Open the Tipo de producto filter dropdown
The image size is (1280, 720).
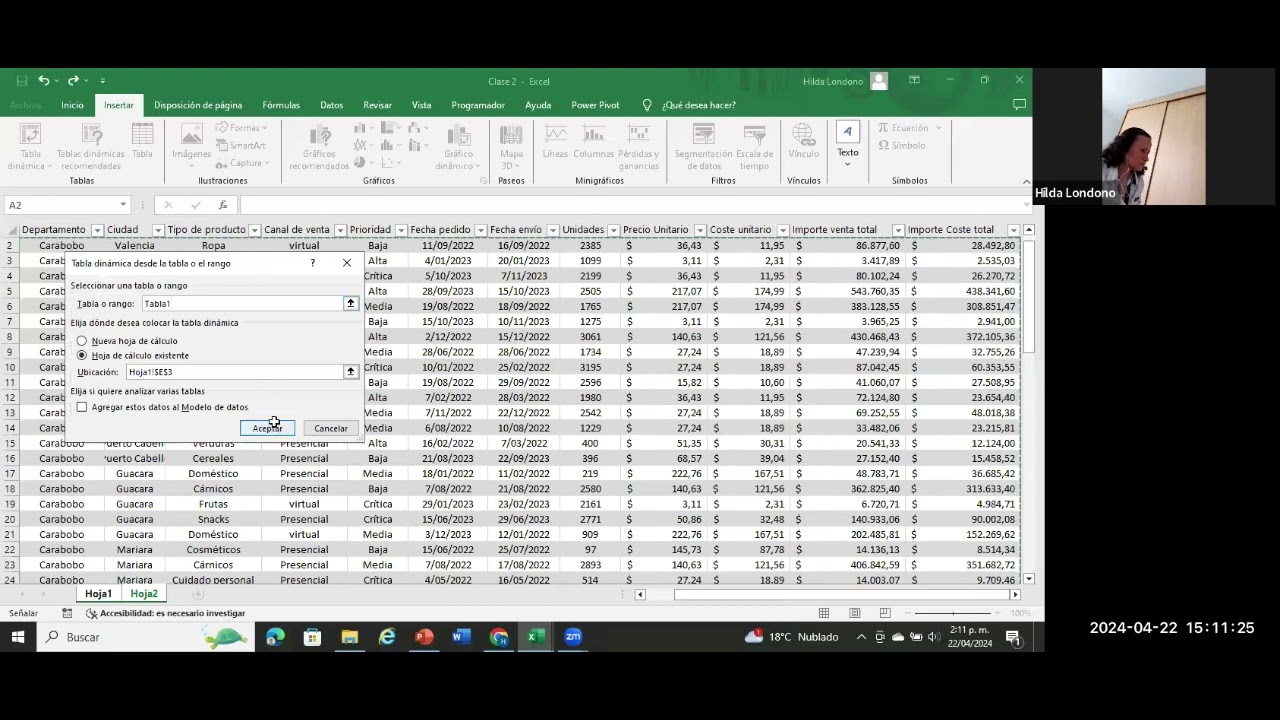coord(254,230)
